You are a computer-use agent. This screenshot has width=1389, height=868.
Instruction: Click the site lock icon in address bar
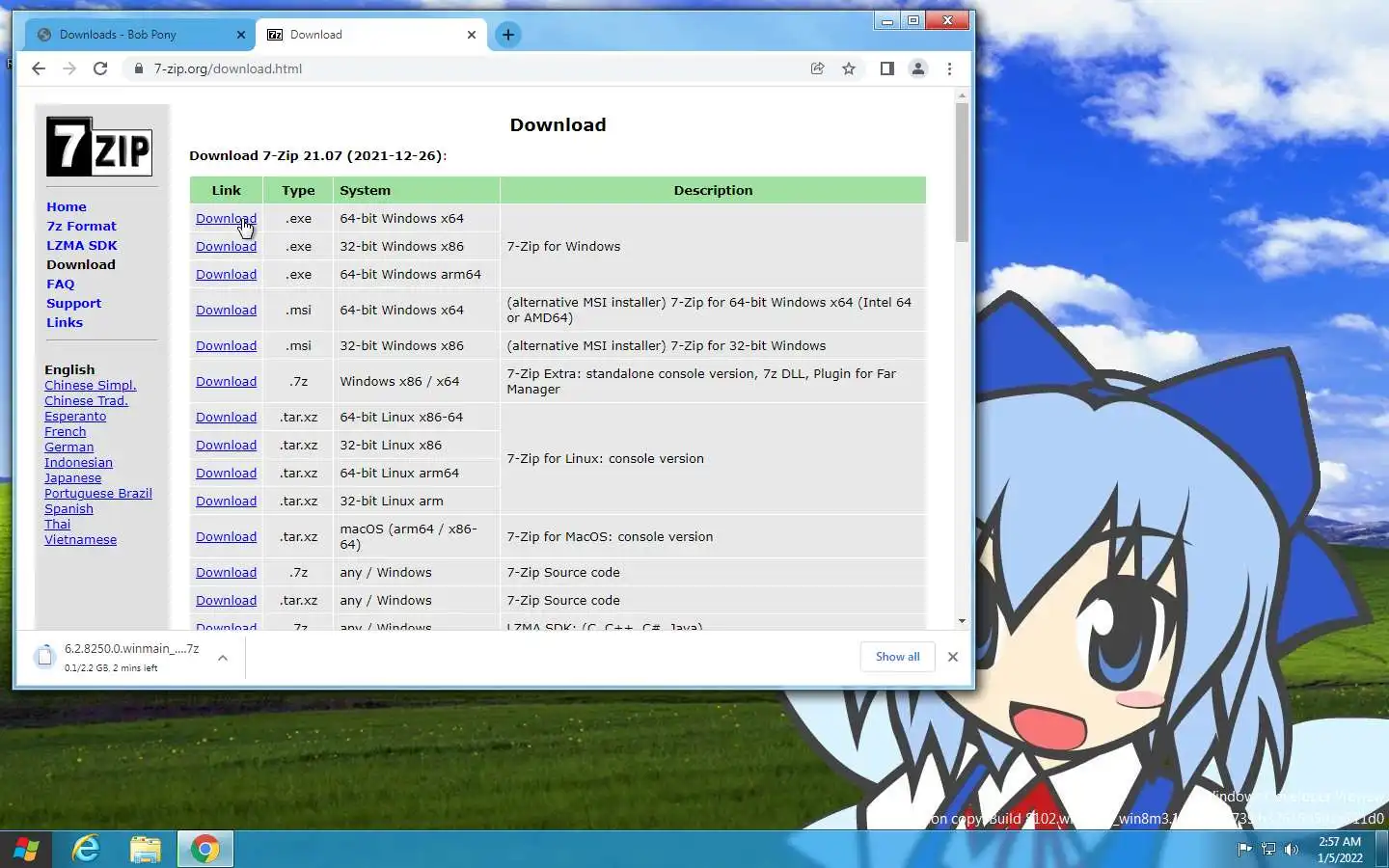139,68
